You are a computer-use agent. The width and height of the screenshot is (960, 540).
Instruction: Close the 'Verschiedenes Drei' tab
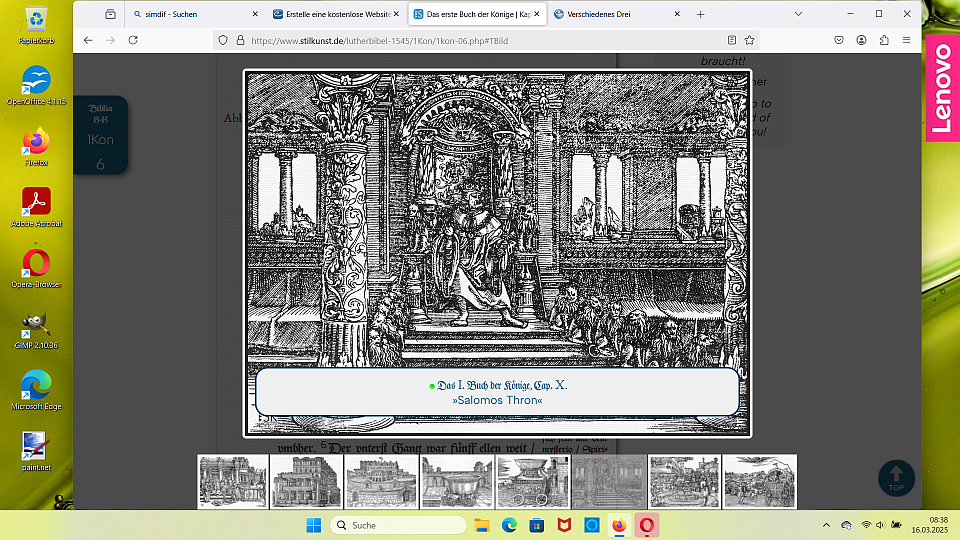(x=677, y=14)
